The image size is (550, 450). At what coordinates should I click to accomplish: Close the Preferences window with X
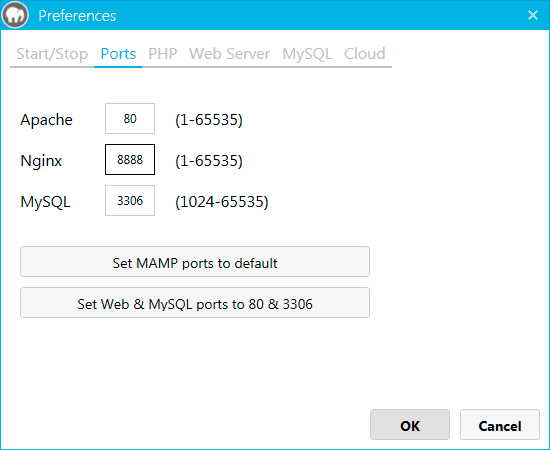click(x=533, y=15)
